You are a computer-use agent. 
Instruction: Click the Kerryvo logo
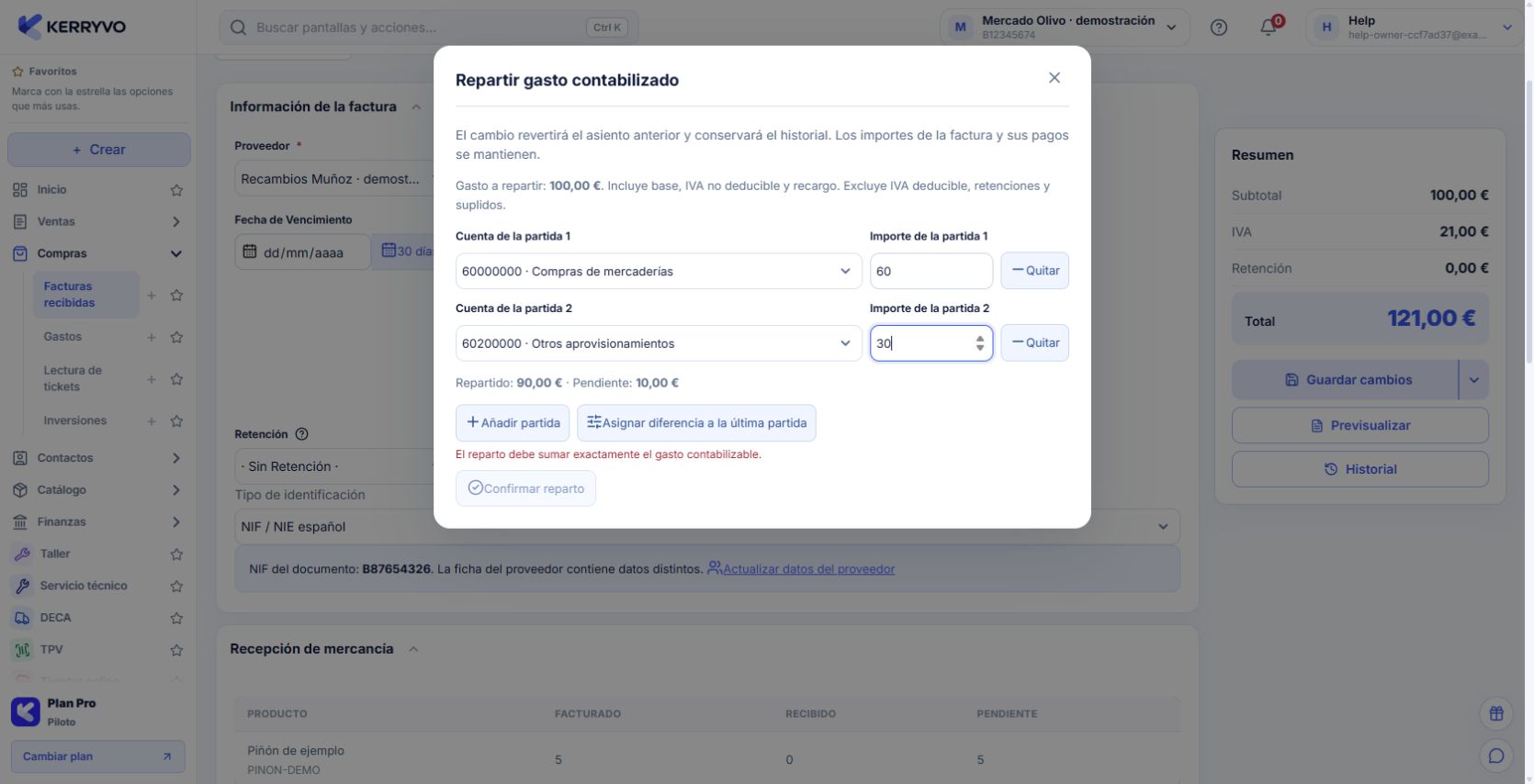[72, 27]
